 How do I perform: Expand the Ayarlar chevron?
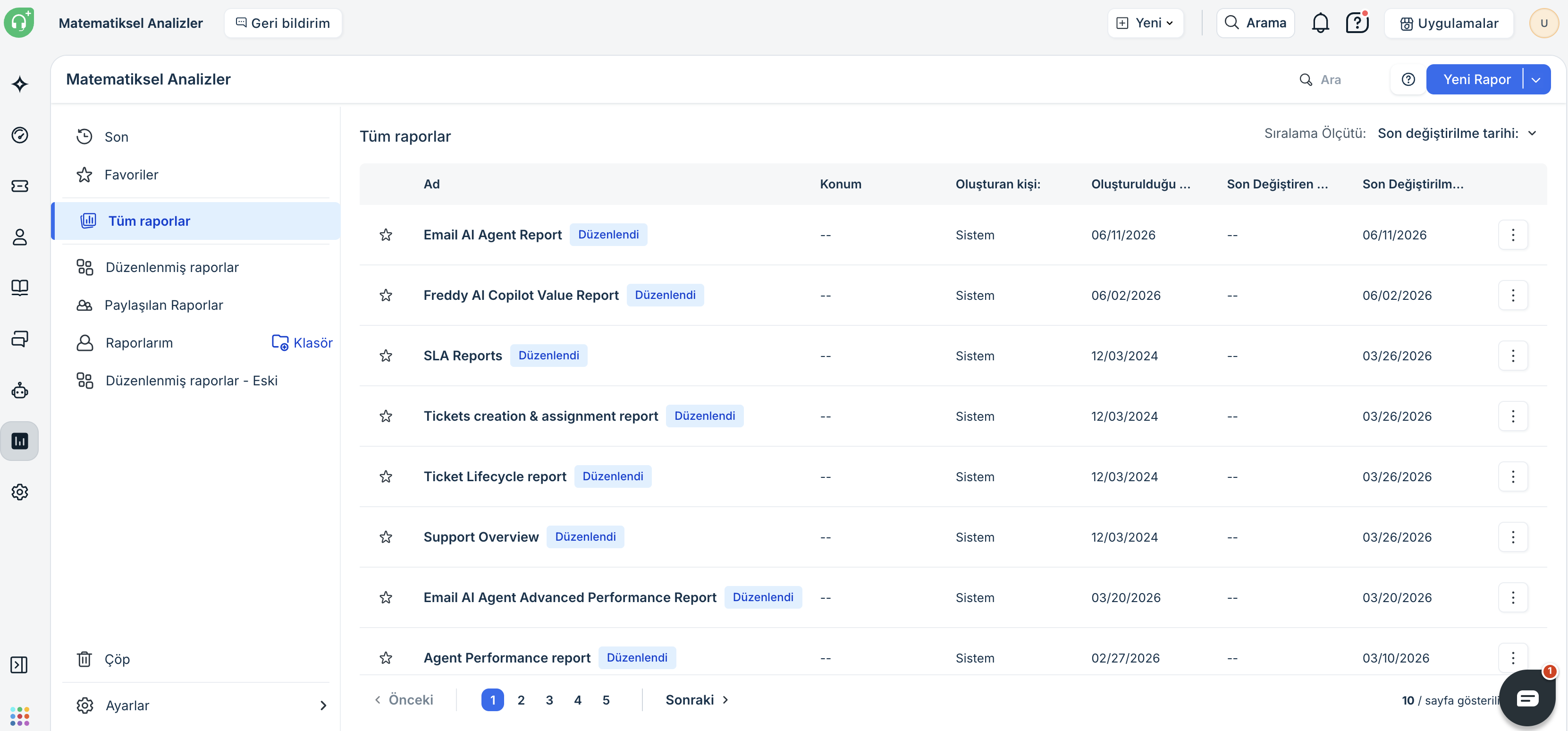(x=323, y=705)
